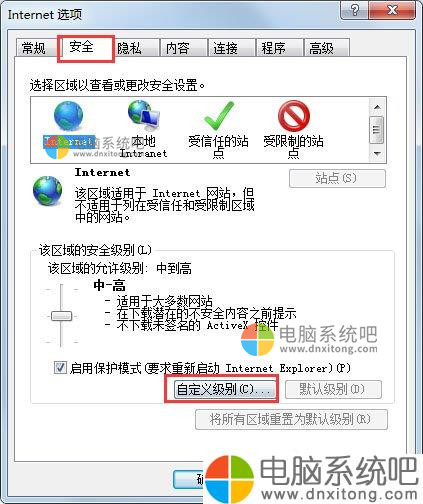The height and width of the screenshot is (504, 423).
Task: Click the 将所有区域重置为默认级别 button
Action: [x=291, y=419]
